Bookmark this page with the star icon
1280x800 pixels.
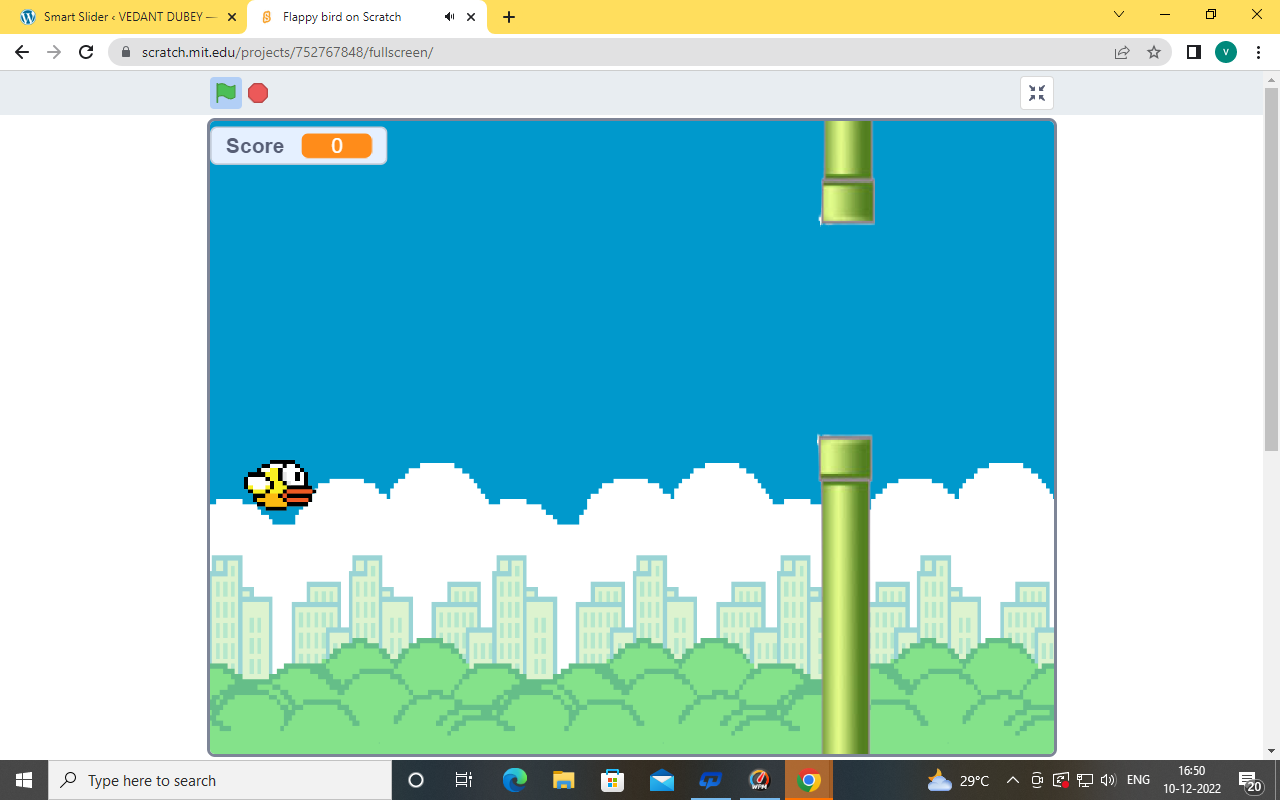tap(1154, 52)
